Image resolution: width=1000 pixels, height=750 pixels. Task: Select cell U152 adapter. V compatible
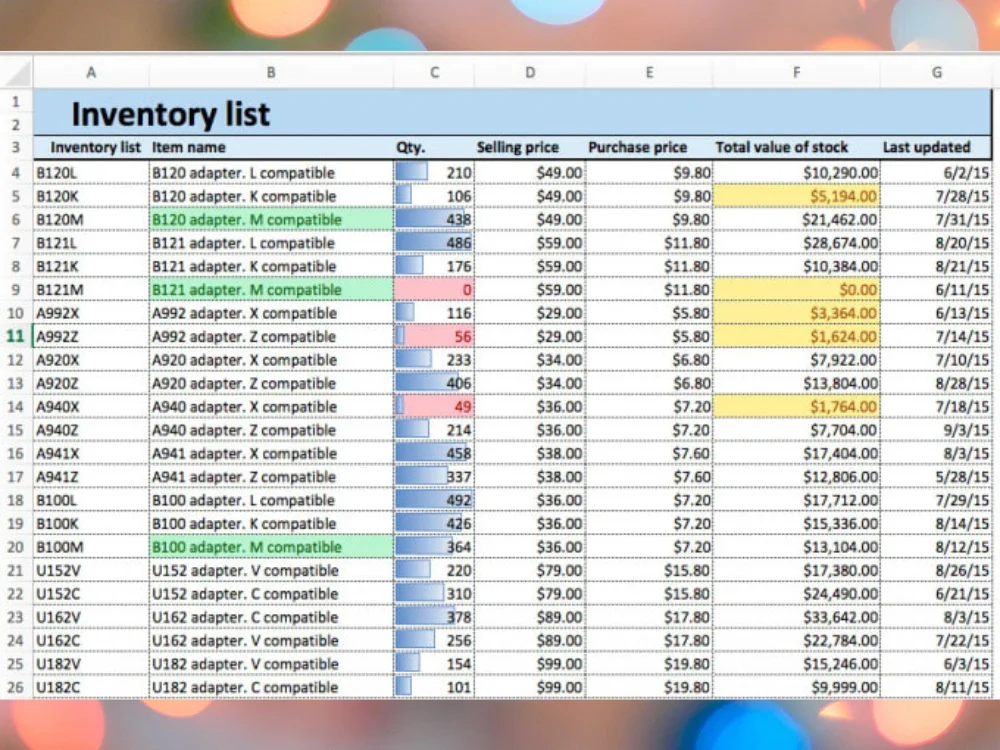(x=271, y=570)
